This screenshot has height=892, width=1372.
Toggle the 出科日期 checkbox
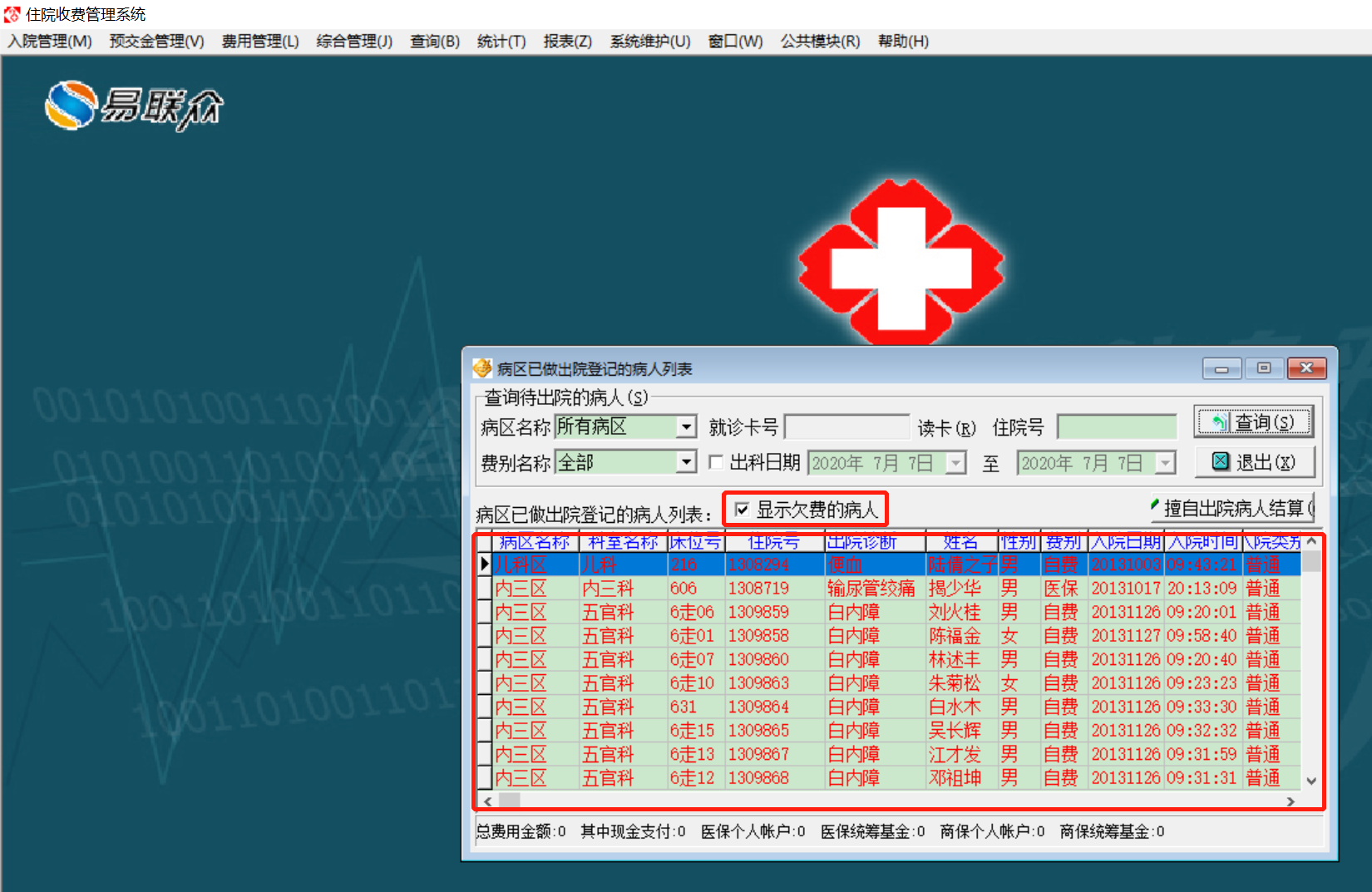click(715, 462)
